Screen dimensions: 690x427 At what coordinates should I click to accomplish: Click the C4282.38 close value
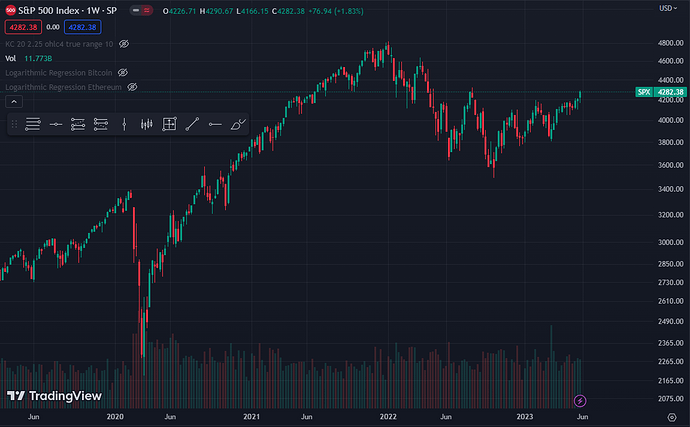pos(288,11)
